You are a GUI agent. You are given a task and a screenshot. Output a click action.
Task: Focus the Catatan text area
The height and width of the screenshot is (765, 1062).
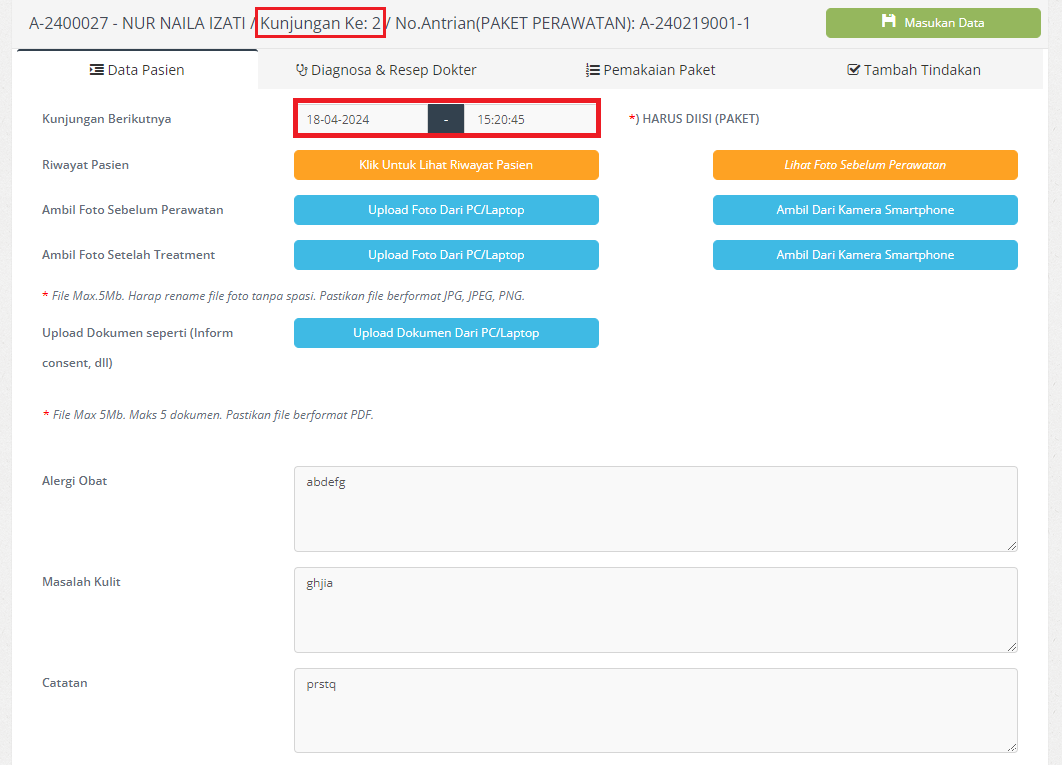tap(655, 710)
